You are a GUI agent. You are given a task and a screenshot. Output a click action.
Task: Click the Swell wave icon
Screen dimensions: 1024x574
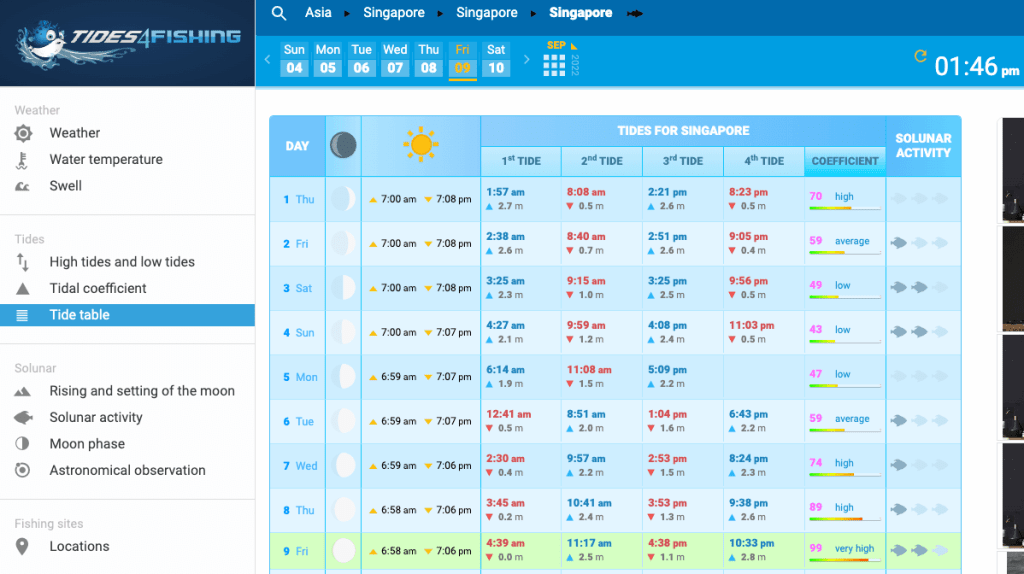click(23, 186)
